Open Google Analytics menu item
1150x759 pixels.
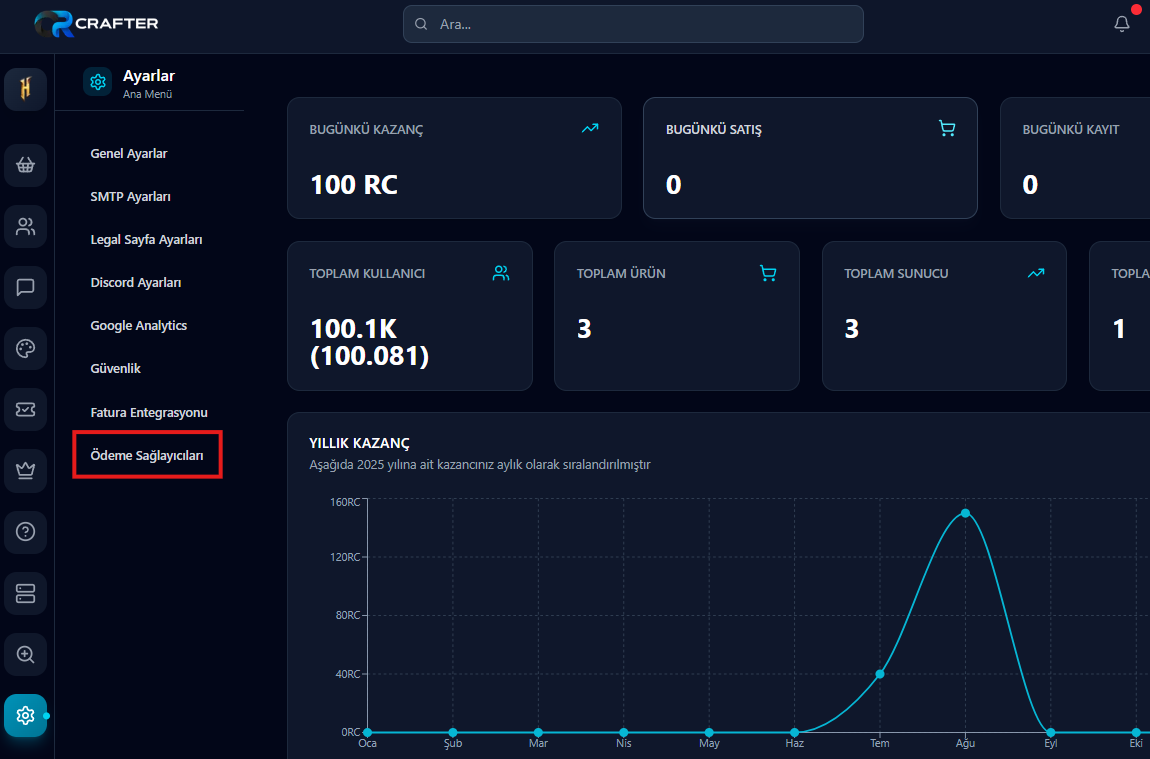pyautogui.click(x=139, y=326)
